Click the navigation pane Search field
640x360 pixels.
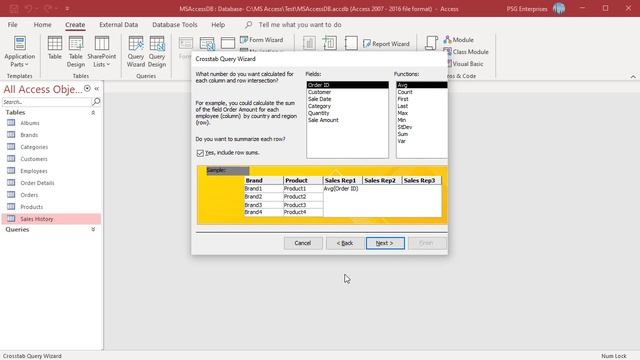(47, 102)
